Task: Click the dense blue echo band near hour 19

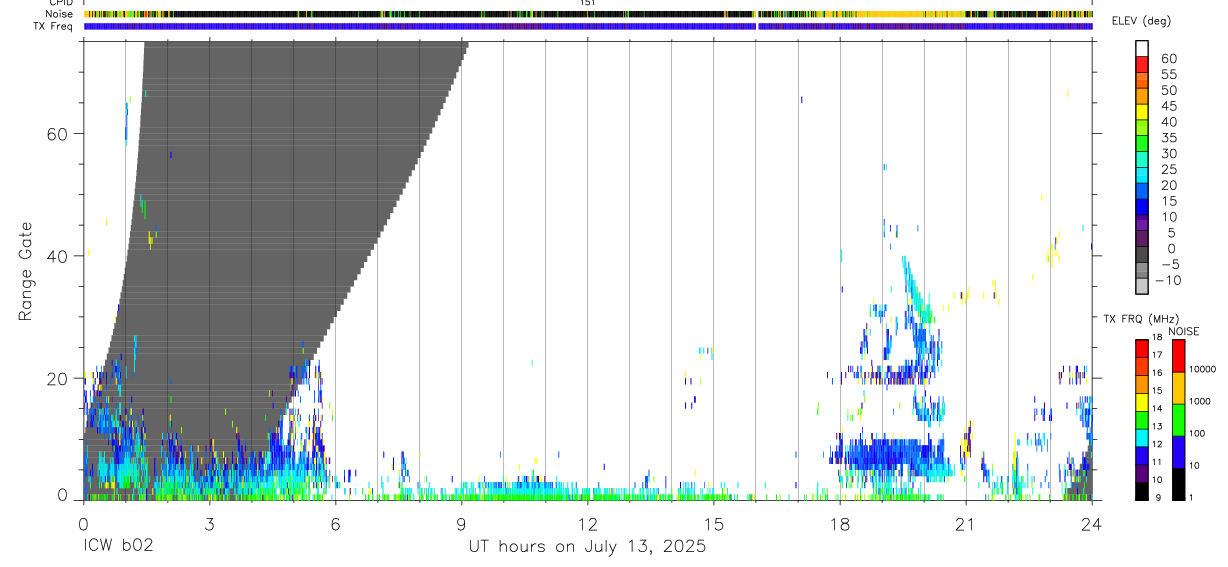Action: (x=890, y=454)
